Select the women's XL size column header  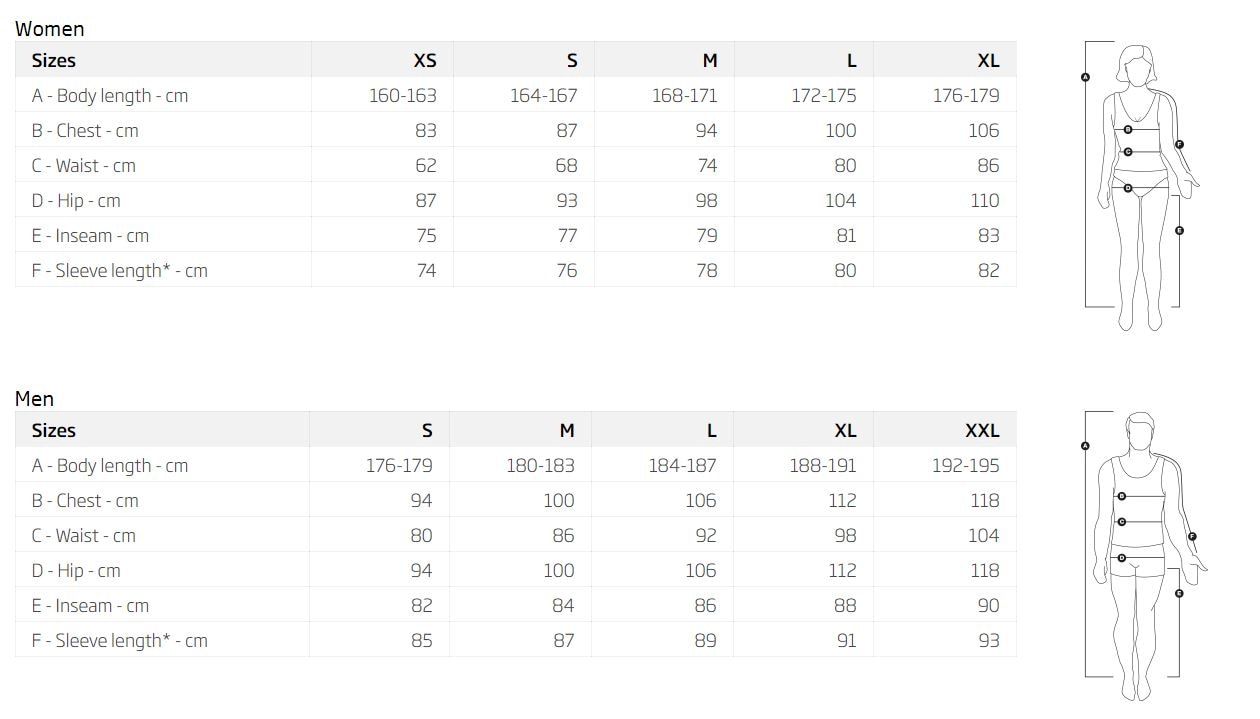click(x=988, y=60)
